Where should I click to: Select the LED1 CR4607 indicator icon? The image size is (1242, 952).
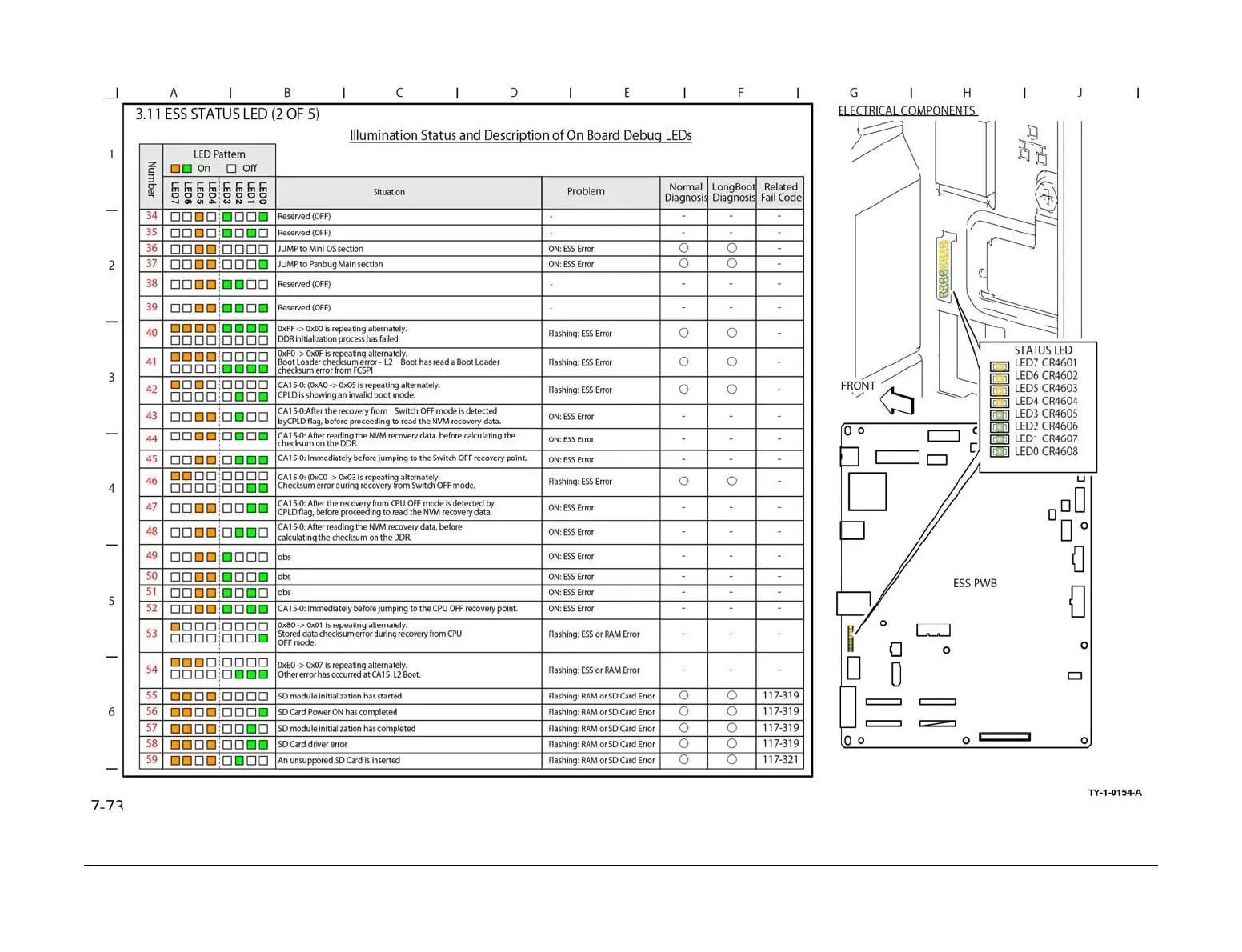(x=999, y=439)
